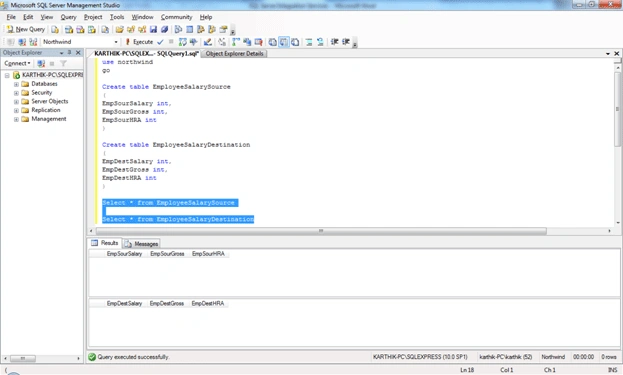Open the Query menu
The image size is (623, 375).
68,17
